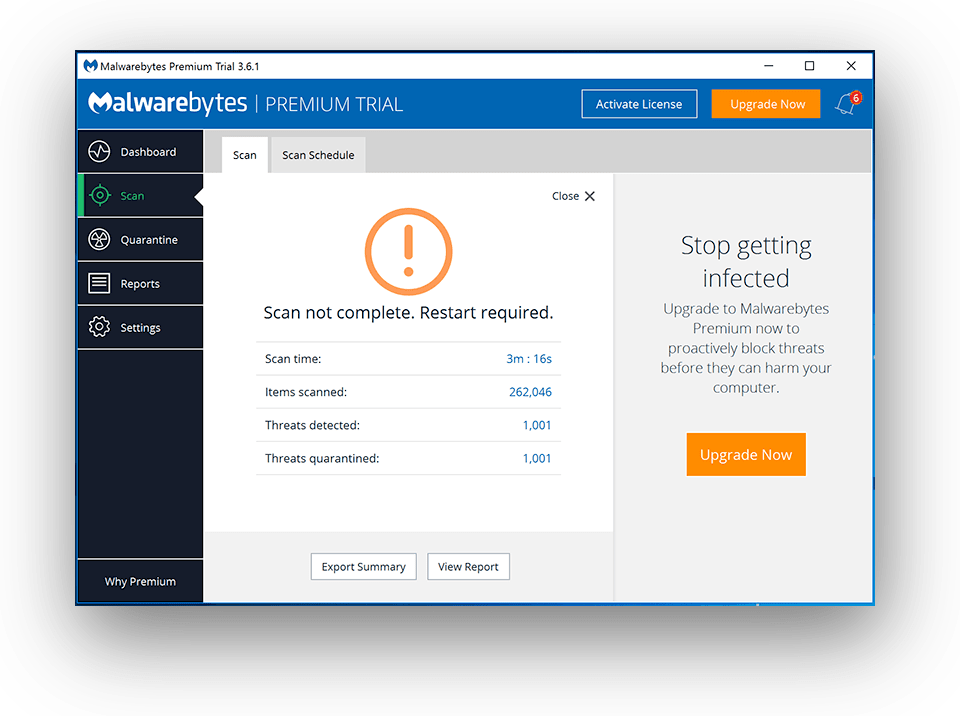Click Upgrade Now in the promo panel

pyautogui.click(x=746, y=455)
